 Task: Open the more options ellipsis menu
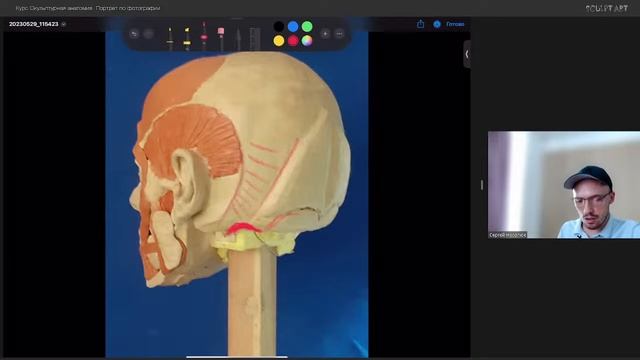coord(339,34)
